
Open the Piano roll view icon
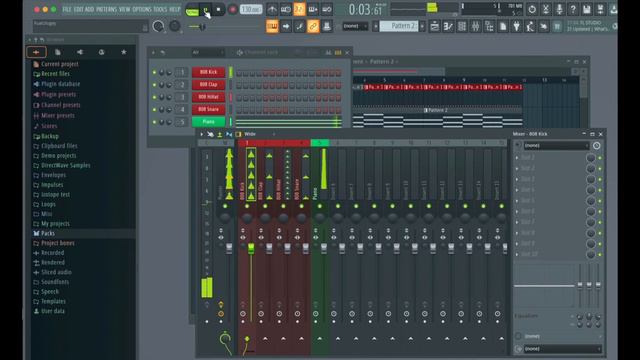[448, 27]
